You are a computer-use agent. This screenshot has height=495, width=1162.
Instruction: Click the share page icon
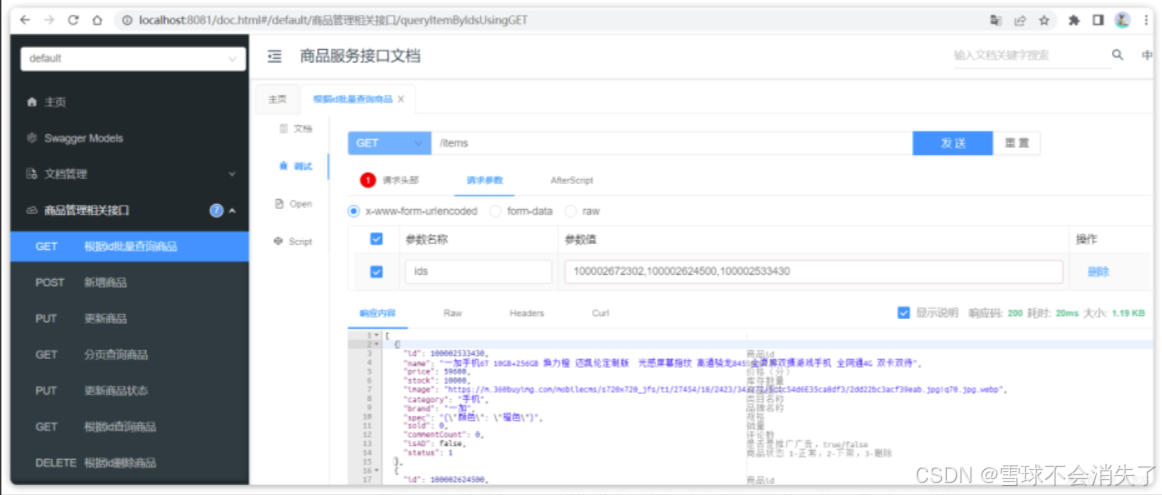point(1020,21)
